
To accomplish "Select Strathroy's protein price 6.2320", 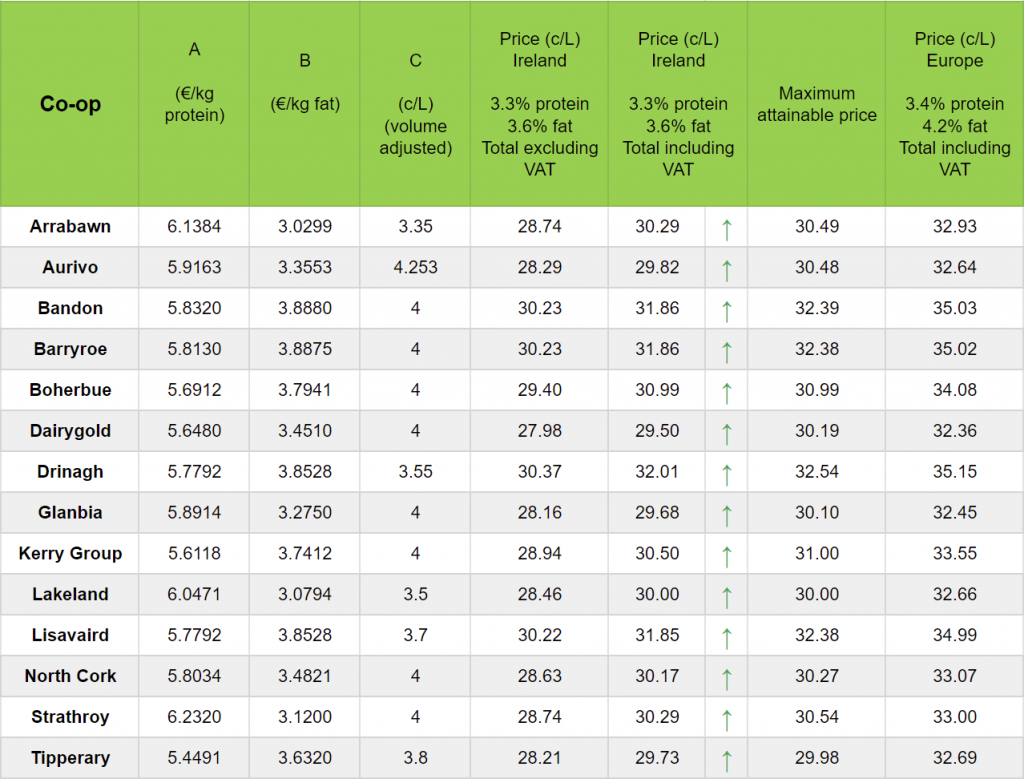I will pyautogui.click(x=194, y=717).
